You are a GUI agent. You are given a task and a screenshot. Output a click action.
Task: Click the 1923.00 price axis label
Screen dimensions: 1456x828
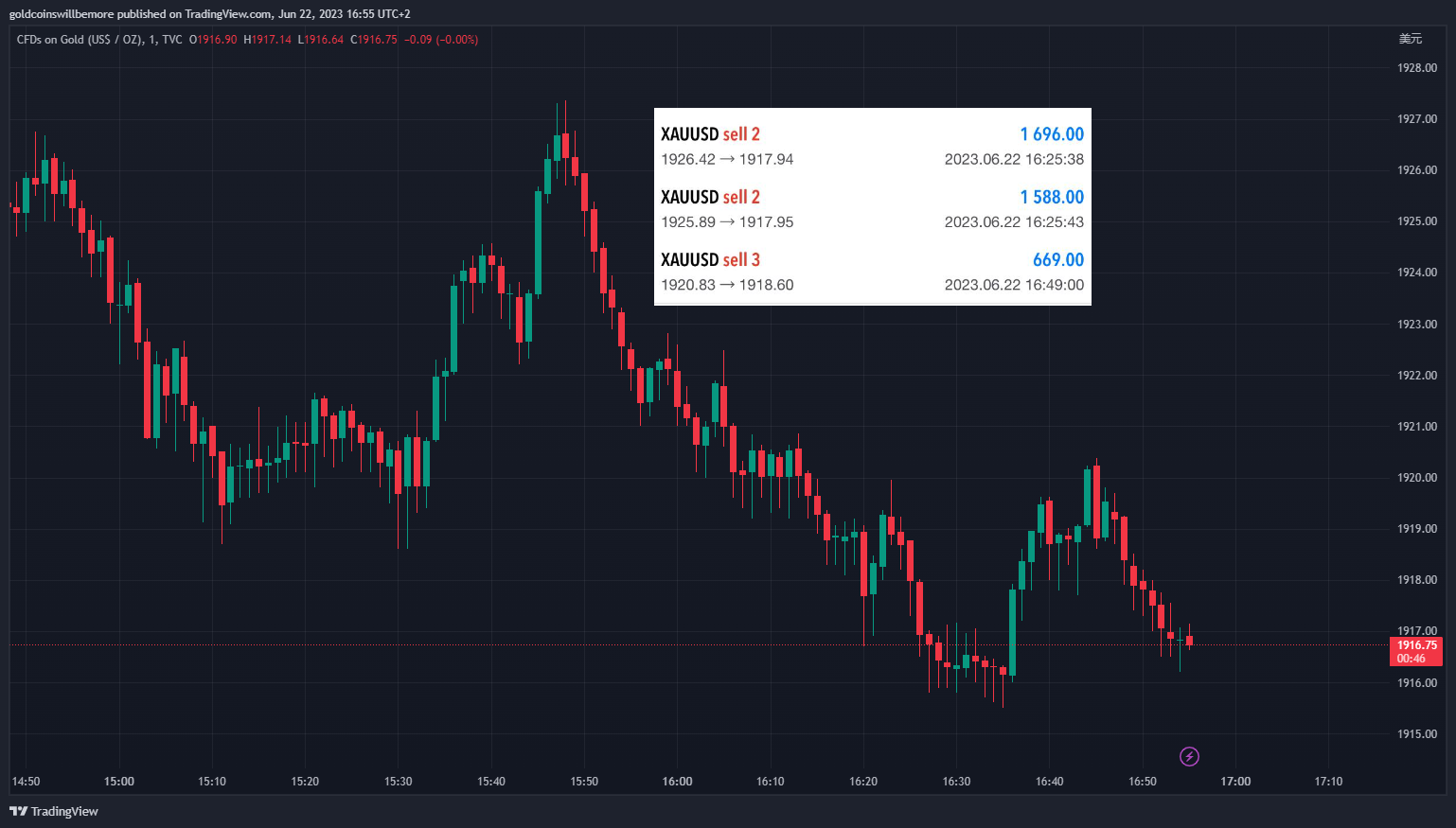point(1417,324)
